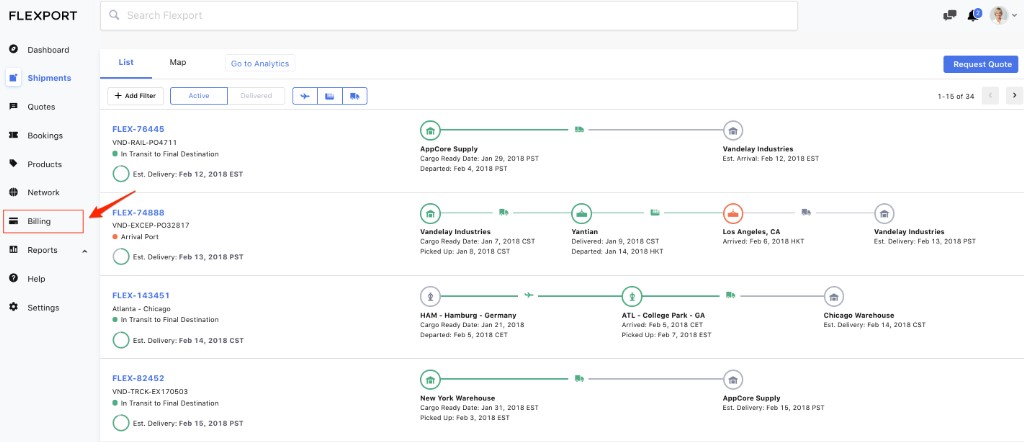
Task: Open shipment FLEX-143451
Action: [x=141, y=295]
